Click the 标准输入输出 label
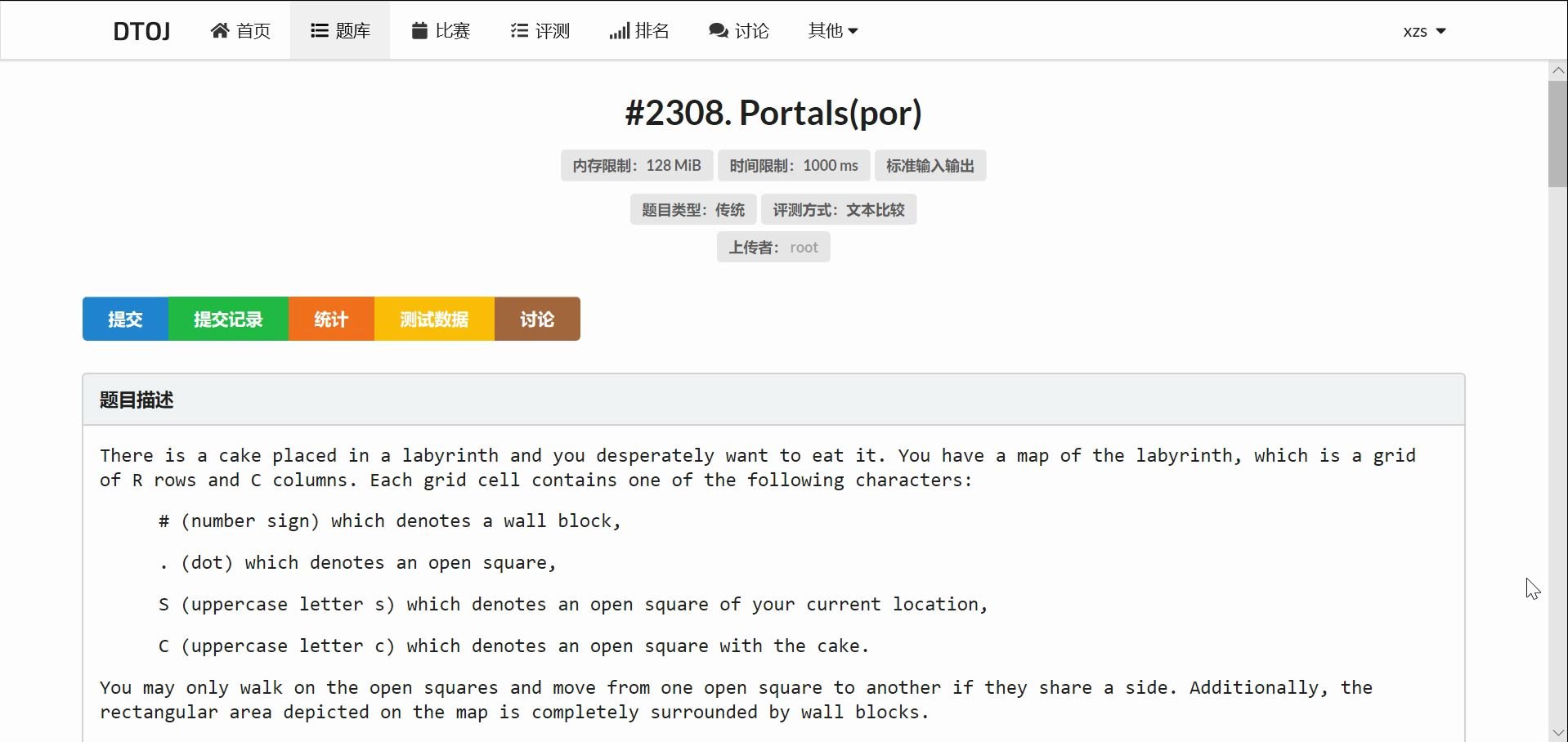 [x=930, y=166]
